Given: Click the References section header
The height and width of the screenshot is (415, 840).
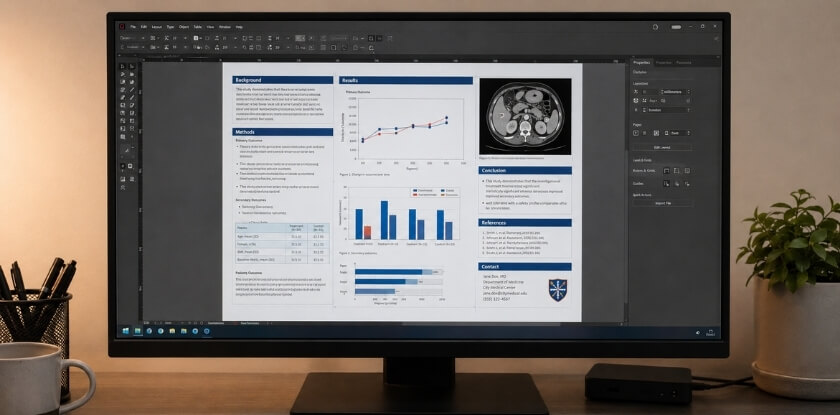Looking at the screenshot, I should (525, 222).
